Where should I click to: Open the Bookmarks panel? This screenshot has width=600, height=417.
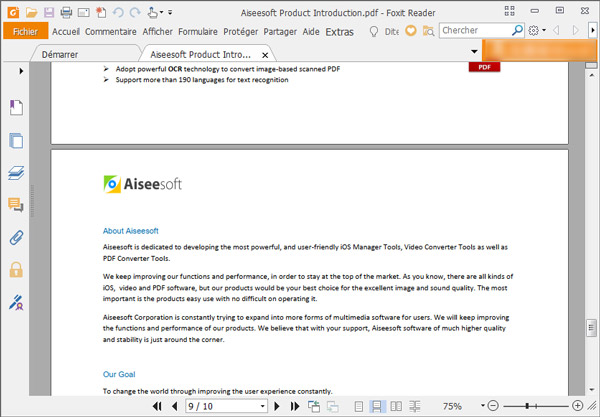pos(16,108)
